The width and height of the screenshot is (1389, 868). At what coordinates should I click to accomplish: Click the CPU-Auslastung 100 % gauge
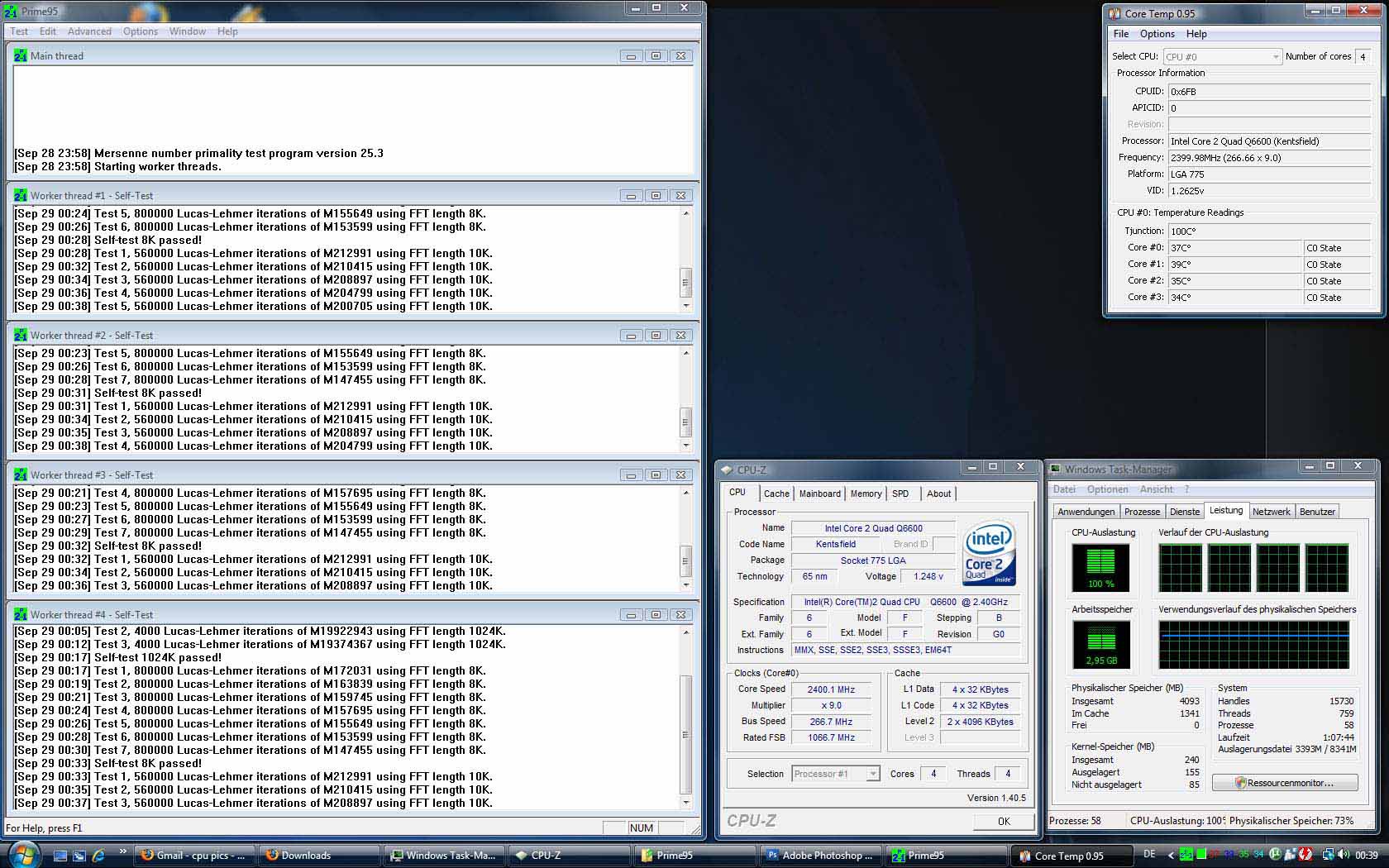pos(1100,567)
